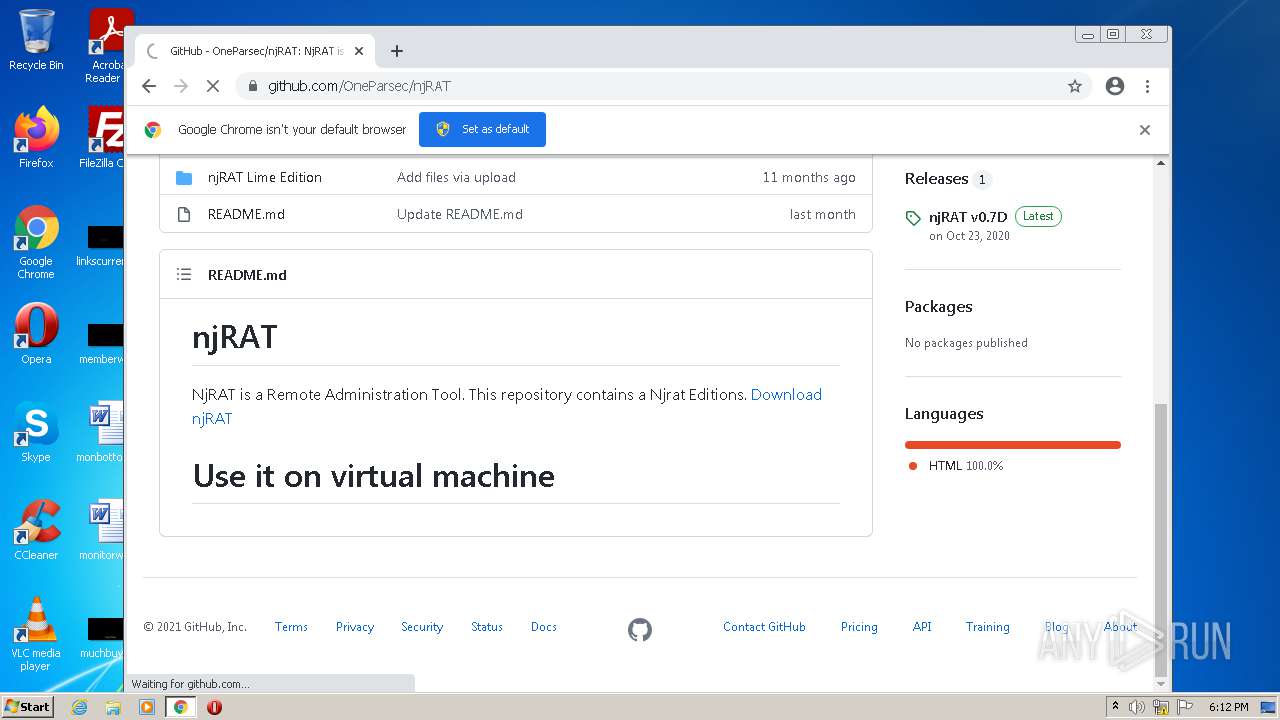Open the Status footer link

(487, 627)
